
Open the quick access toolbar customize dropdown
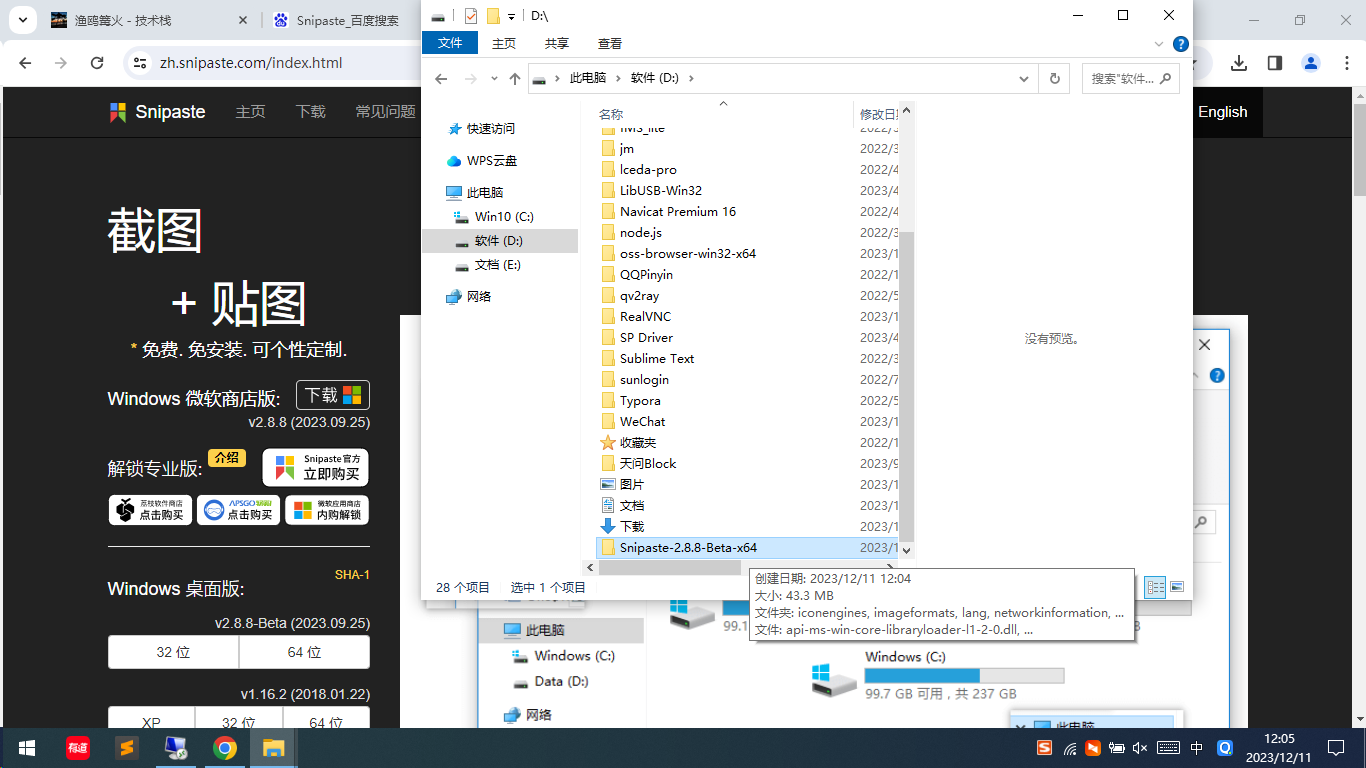tap(511, 16)
